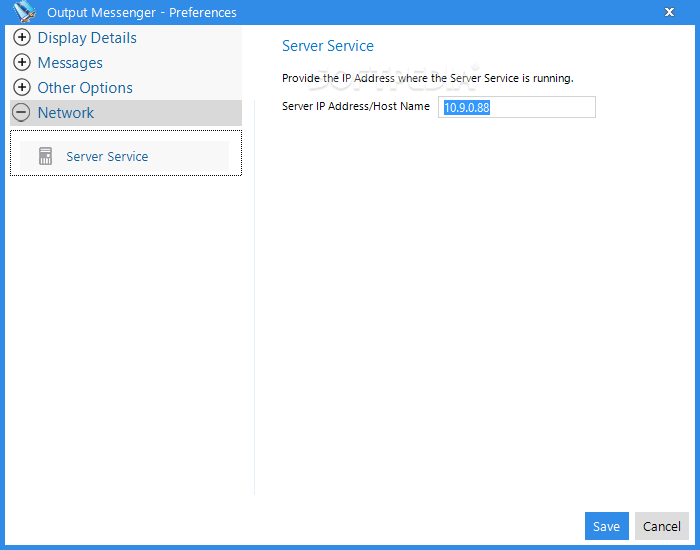The image size is (700, 550).
Task: Select Server Service item under Network
Action: click(x=125, y=156)
